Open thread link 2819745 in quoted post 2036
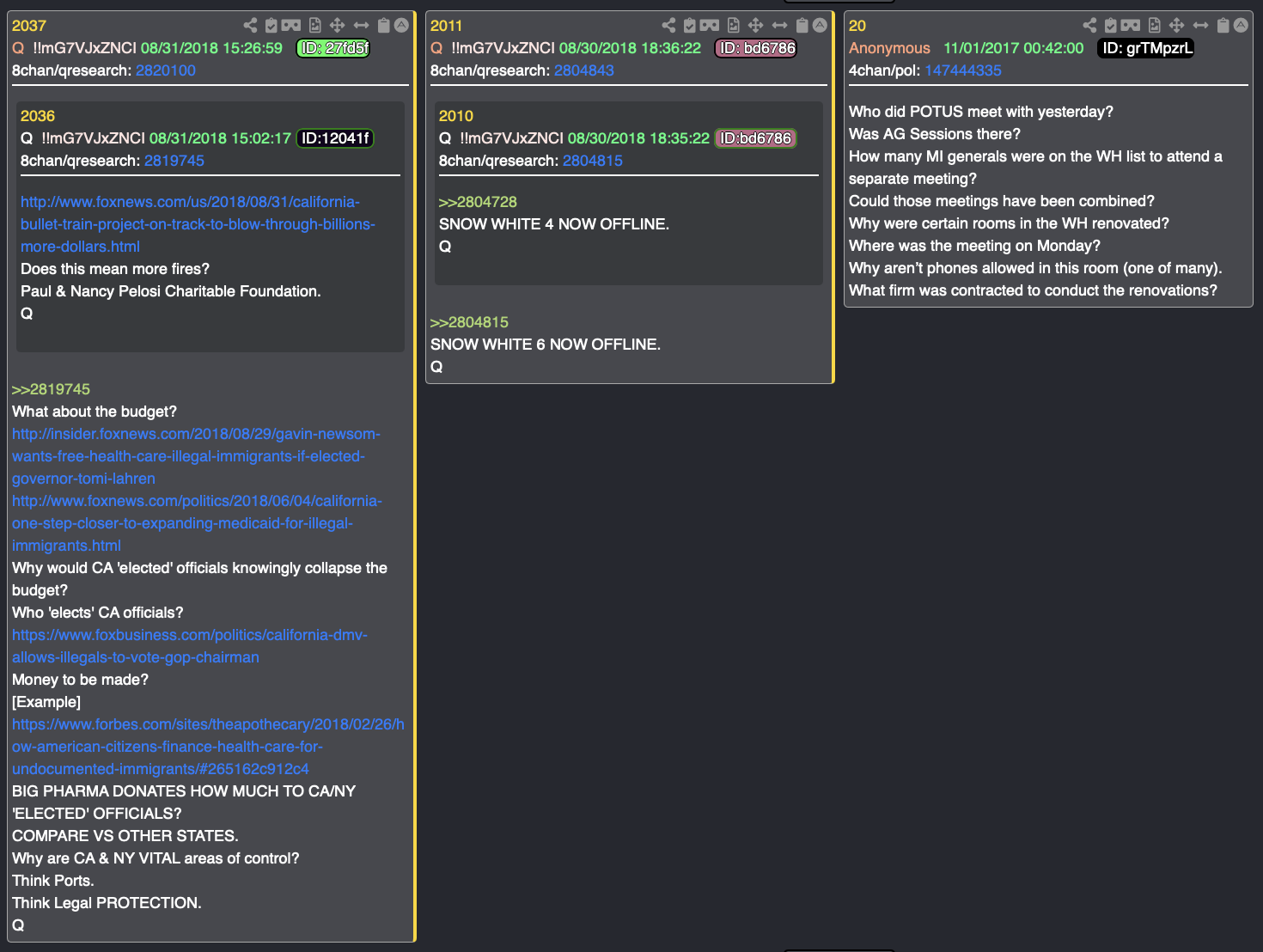Viewport: 1263px width, 952px height. click(174, 161)
